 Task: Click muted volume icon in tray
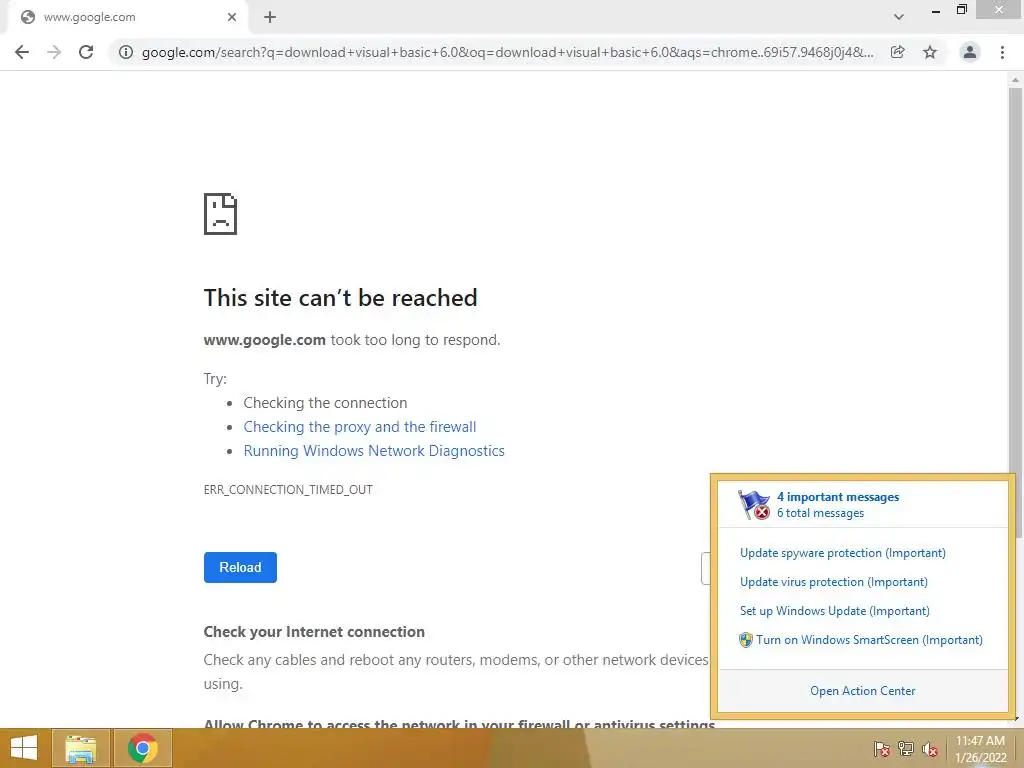[x=930, y=749]
